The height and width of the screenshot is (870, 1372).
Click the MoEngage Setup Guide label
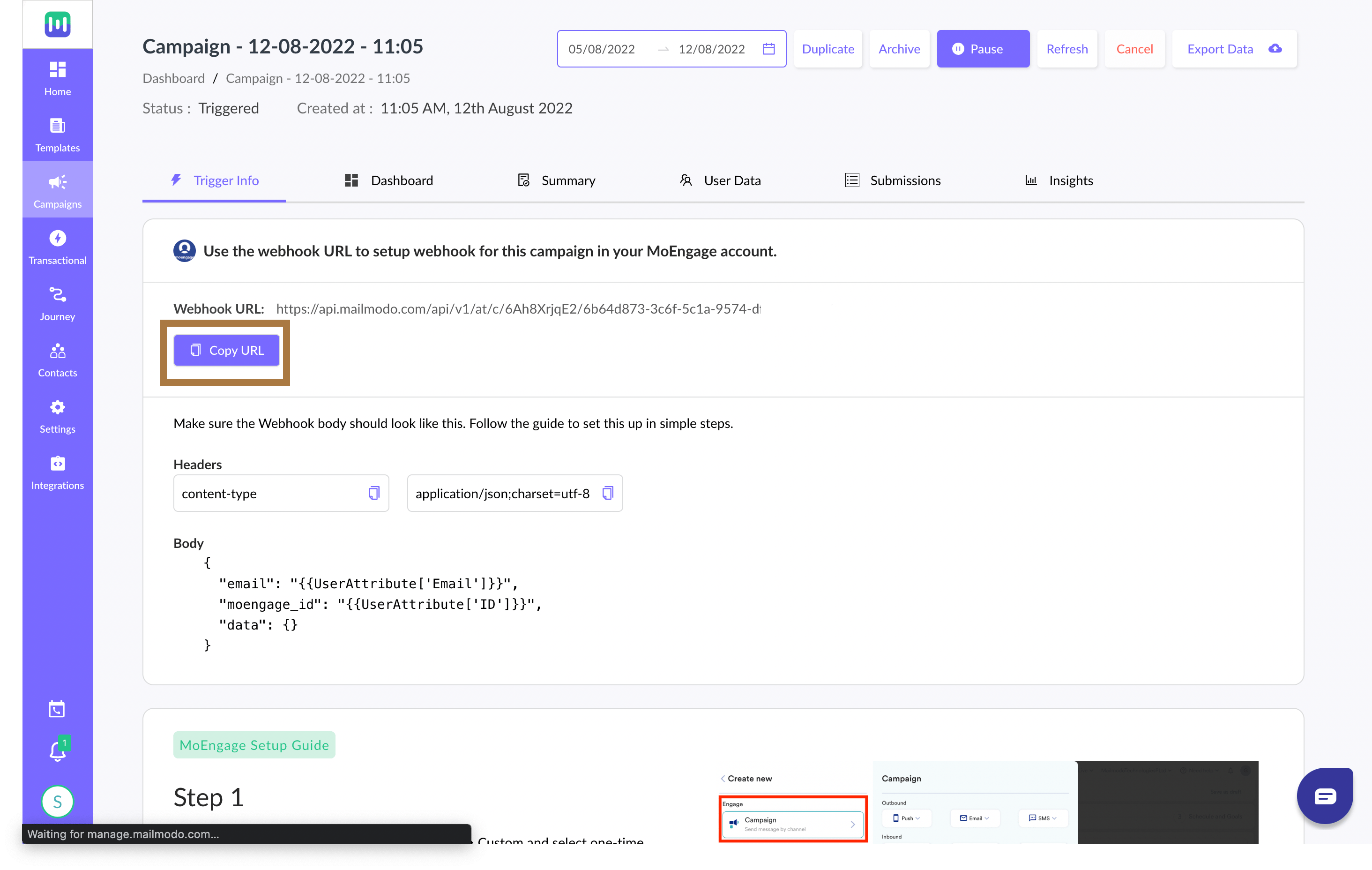(254, 744)
